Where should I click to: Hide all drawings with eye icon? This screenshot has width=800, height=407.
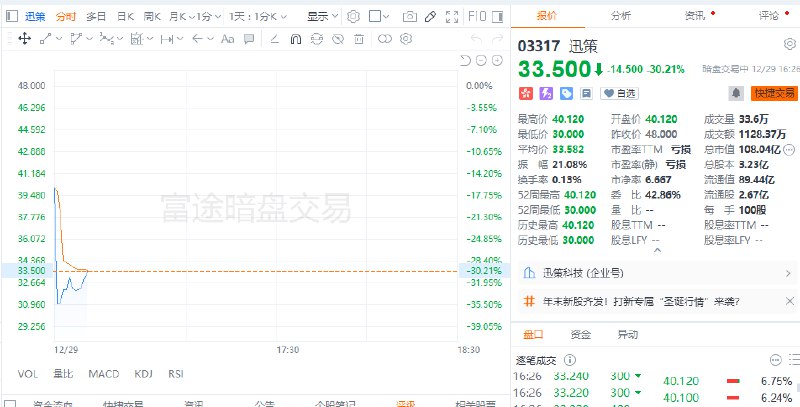coord(338,39)
